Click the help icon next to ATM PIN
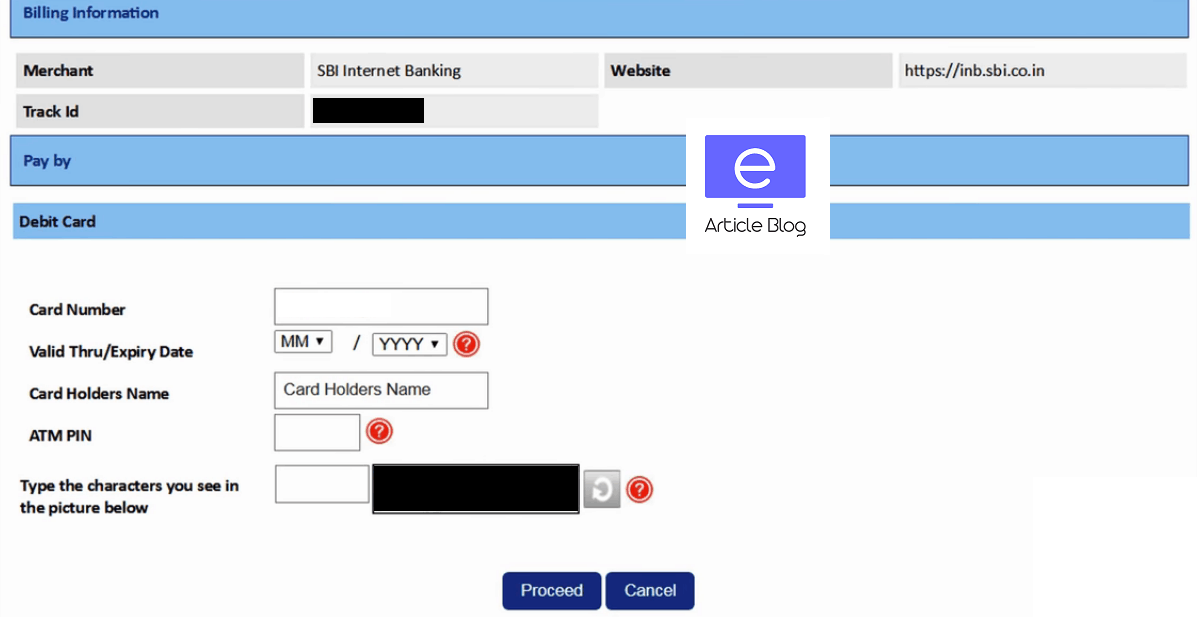The image size is (1197, 617). [379, 431]
